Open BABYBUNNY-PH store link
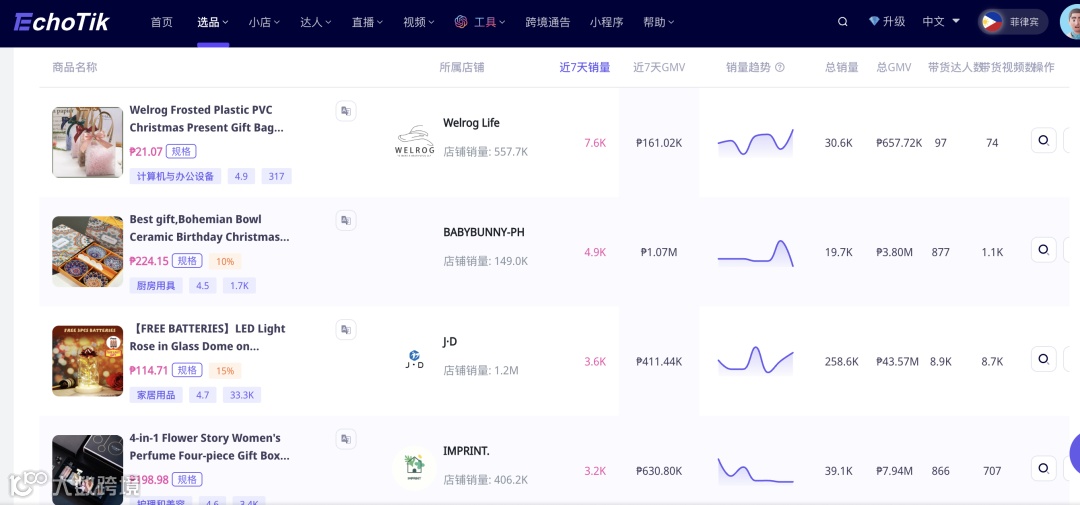Viewport: 1080px width, 505px height. pos(484,232)
